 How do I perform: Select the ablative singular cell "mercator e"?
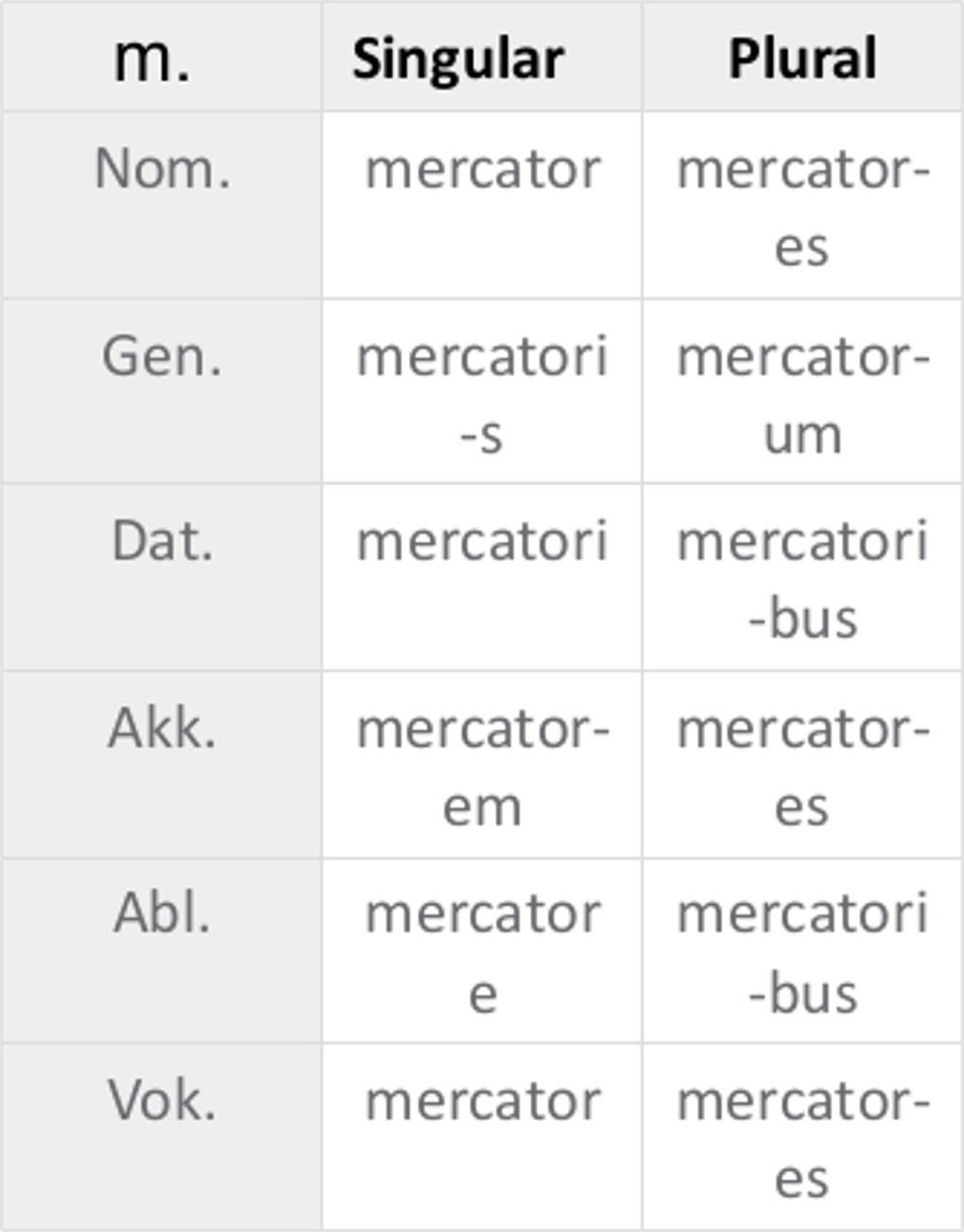coord(482,952)
